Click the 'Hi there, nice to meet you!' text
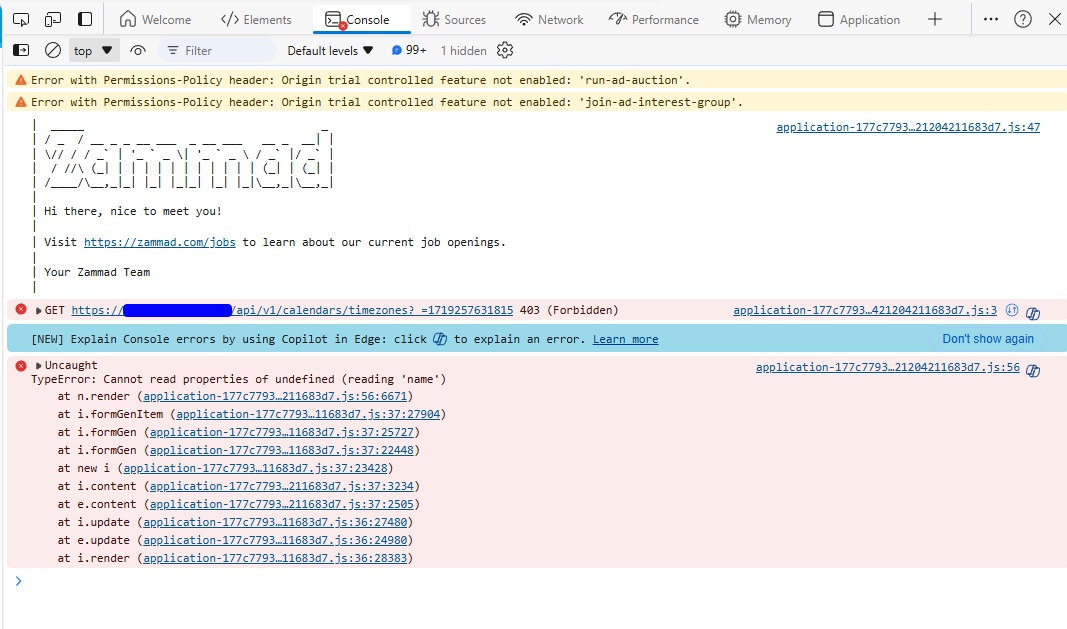The width and height of the screenshot is (1067, 629). (x=133, y=211)
